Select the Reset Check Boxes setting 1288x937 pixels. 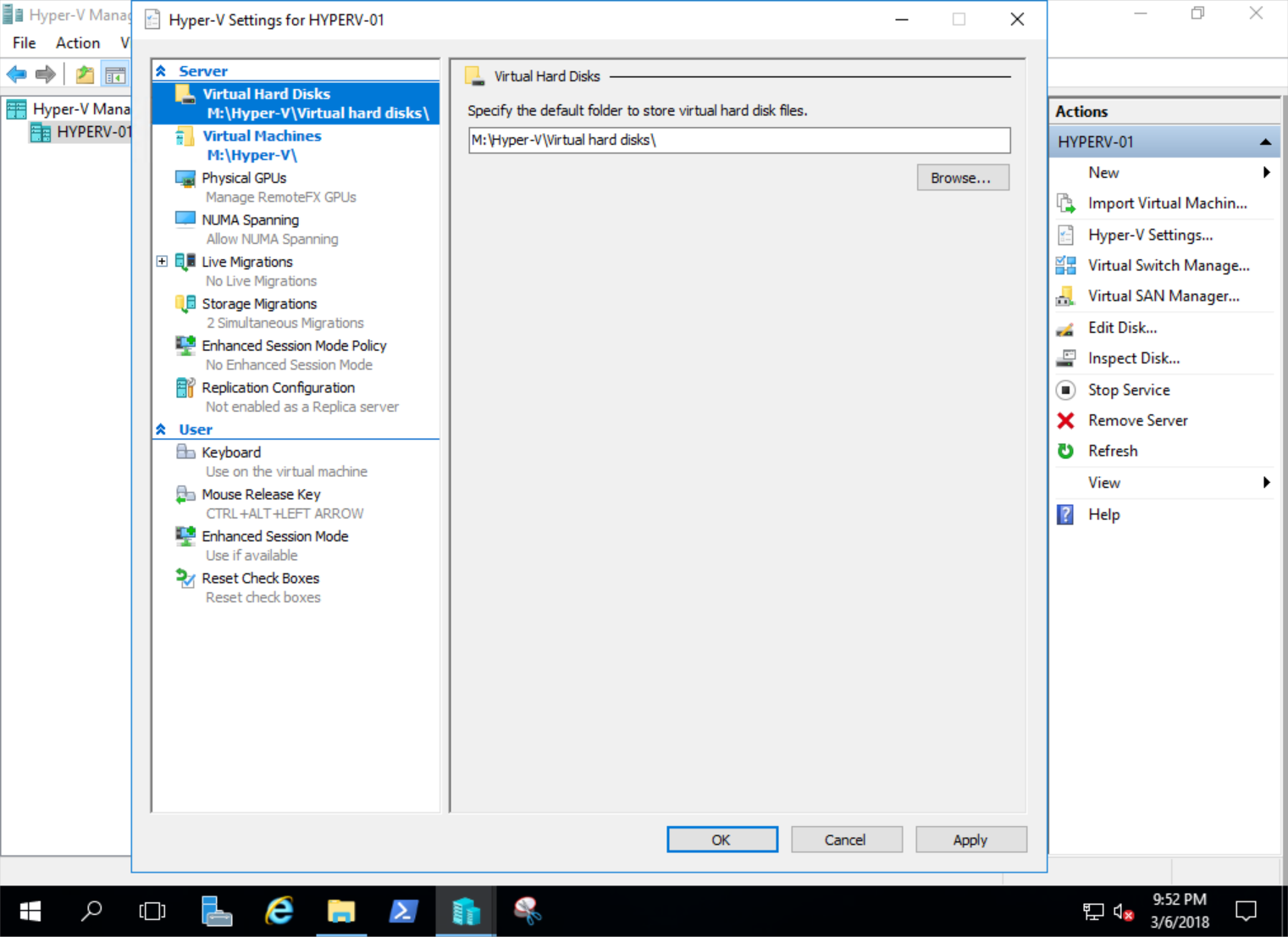click(x=261, y=578)
